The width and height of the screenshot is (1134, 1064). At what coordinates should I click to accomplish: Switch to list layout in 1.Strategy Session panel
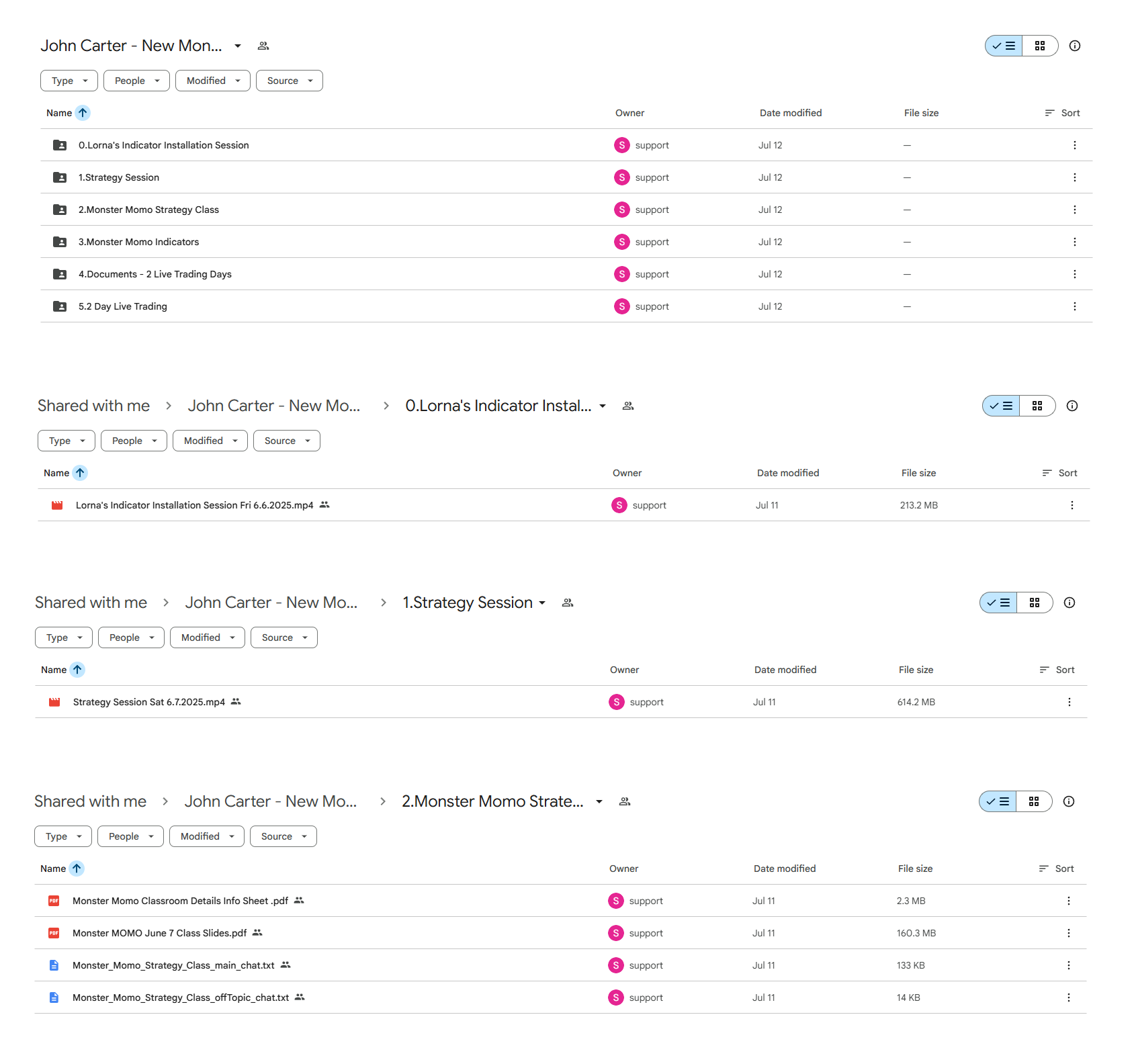coord(998,603)
